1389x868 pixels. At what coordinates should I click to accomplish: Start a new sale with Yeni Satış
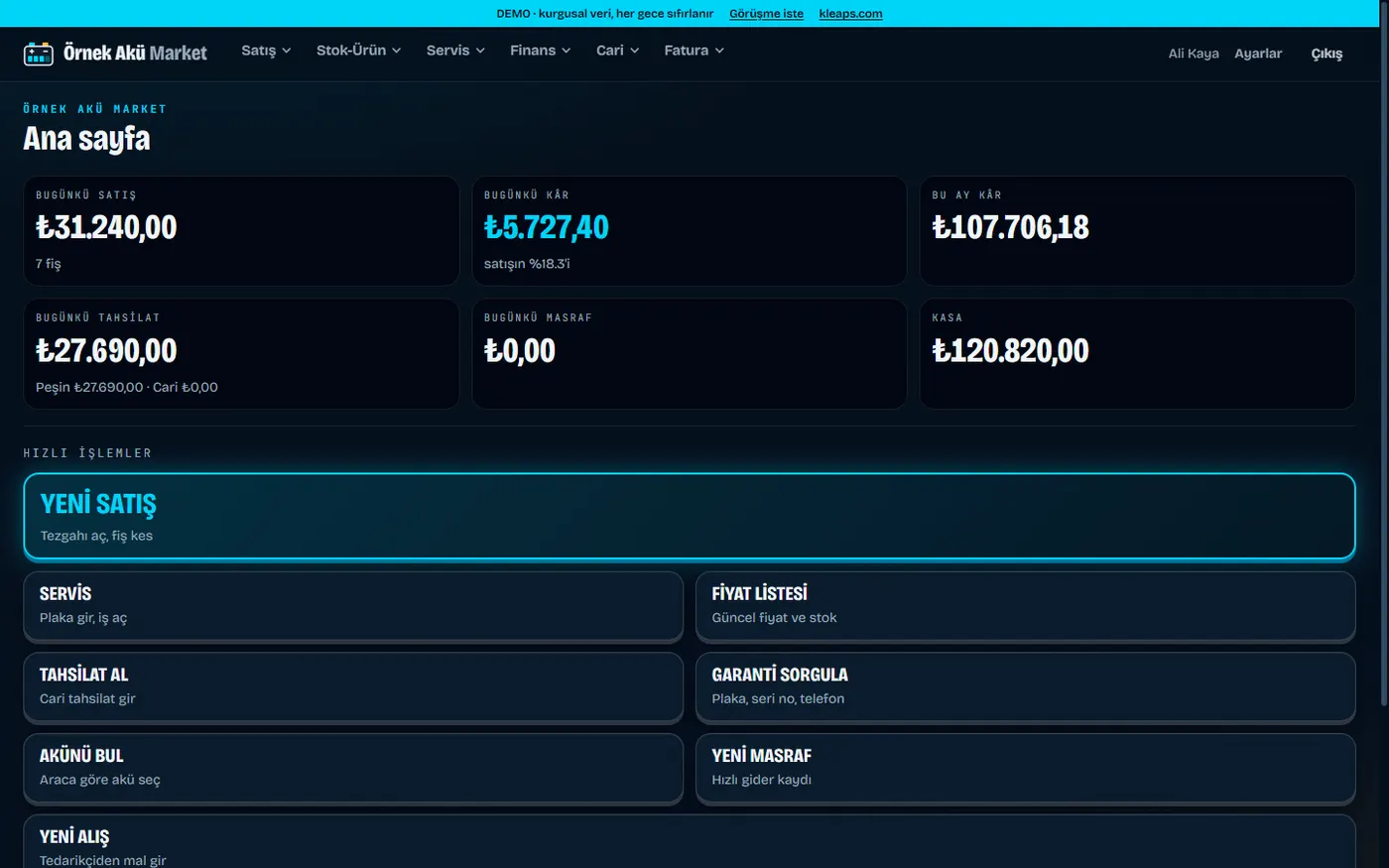point(690,516)
